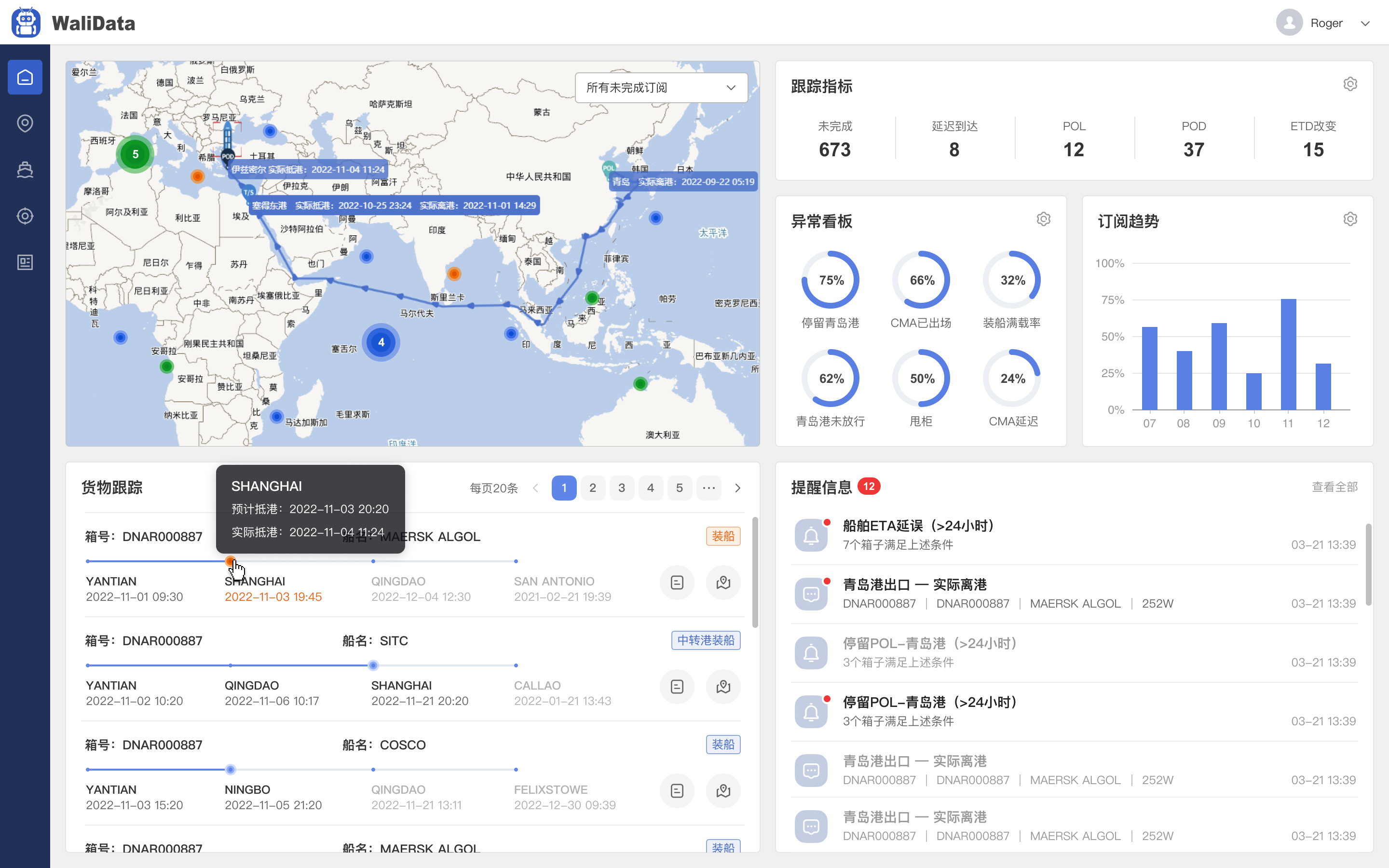Click the orange SHANGHAI timeline node
This screenshot has width=1389, height=868.
click(x=230, y=561)
